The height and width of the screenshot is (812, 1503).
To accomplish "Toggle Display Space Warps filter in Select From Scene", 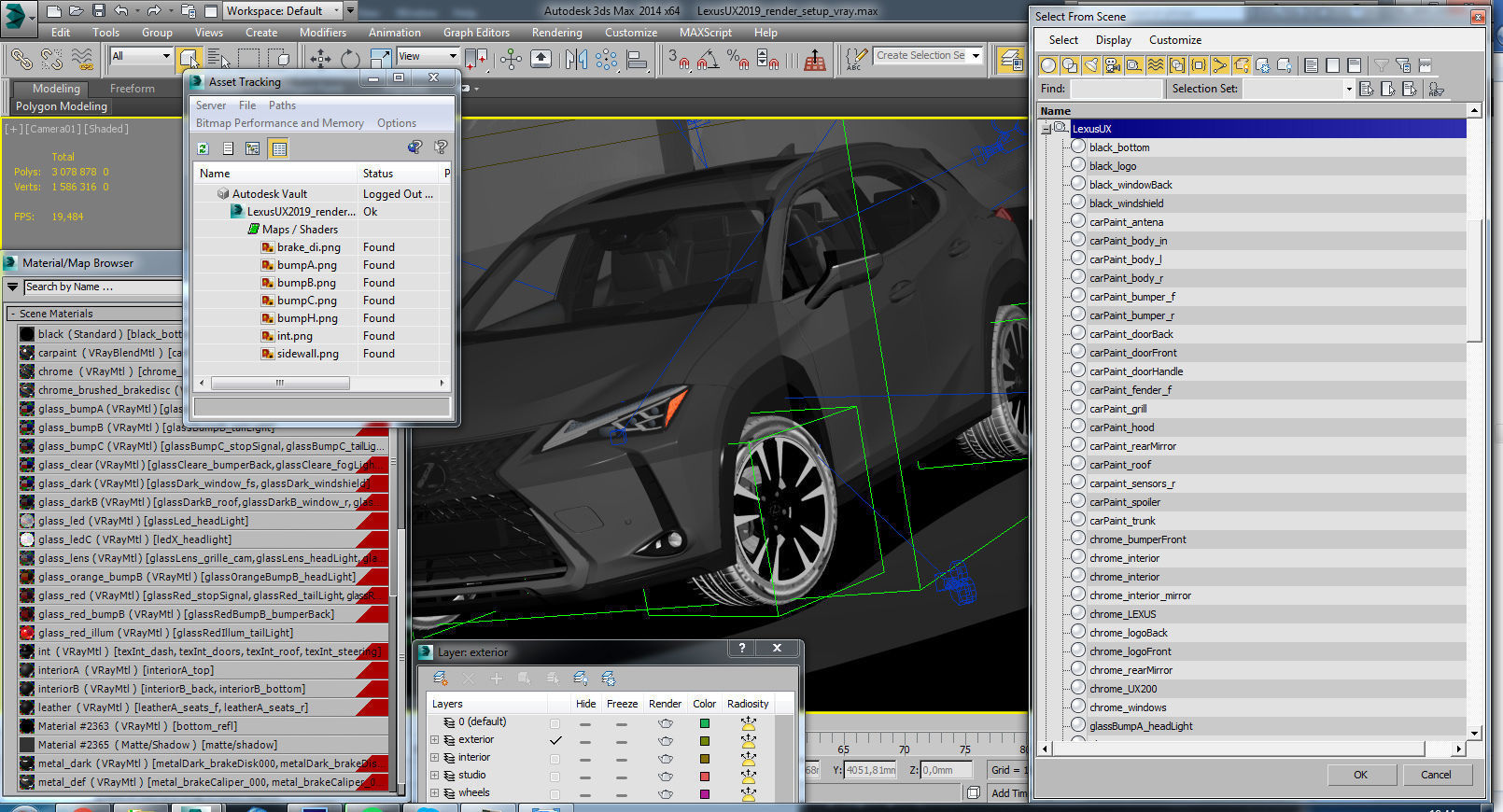I will [x=1156, y=65].
